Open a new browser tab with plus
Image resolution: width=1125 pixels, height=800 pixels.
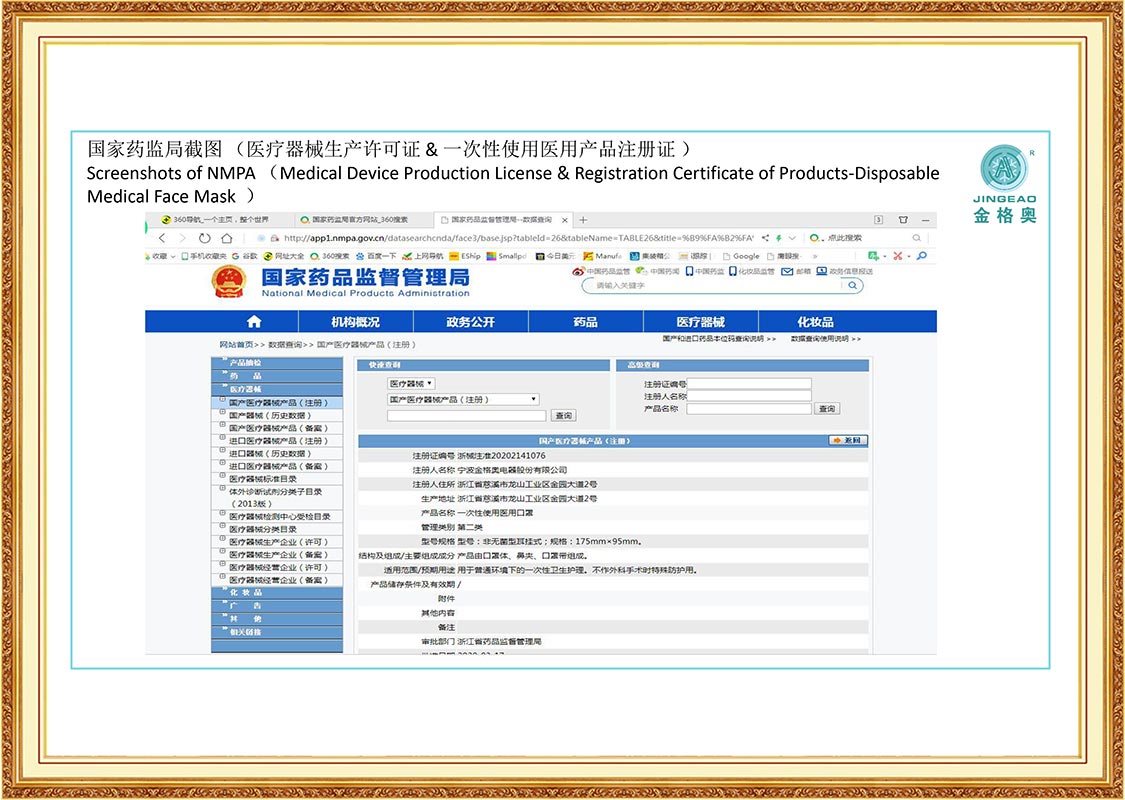point(583,220)
